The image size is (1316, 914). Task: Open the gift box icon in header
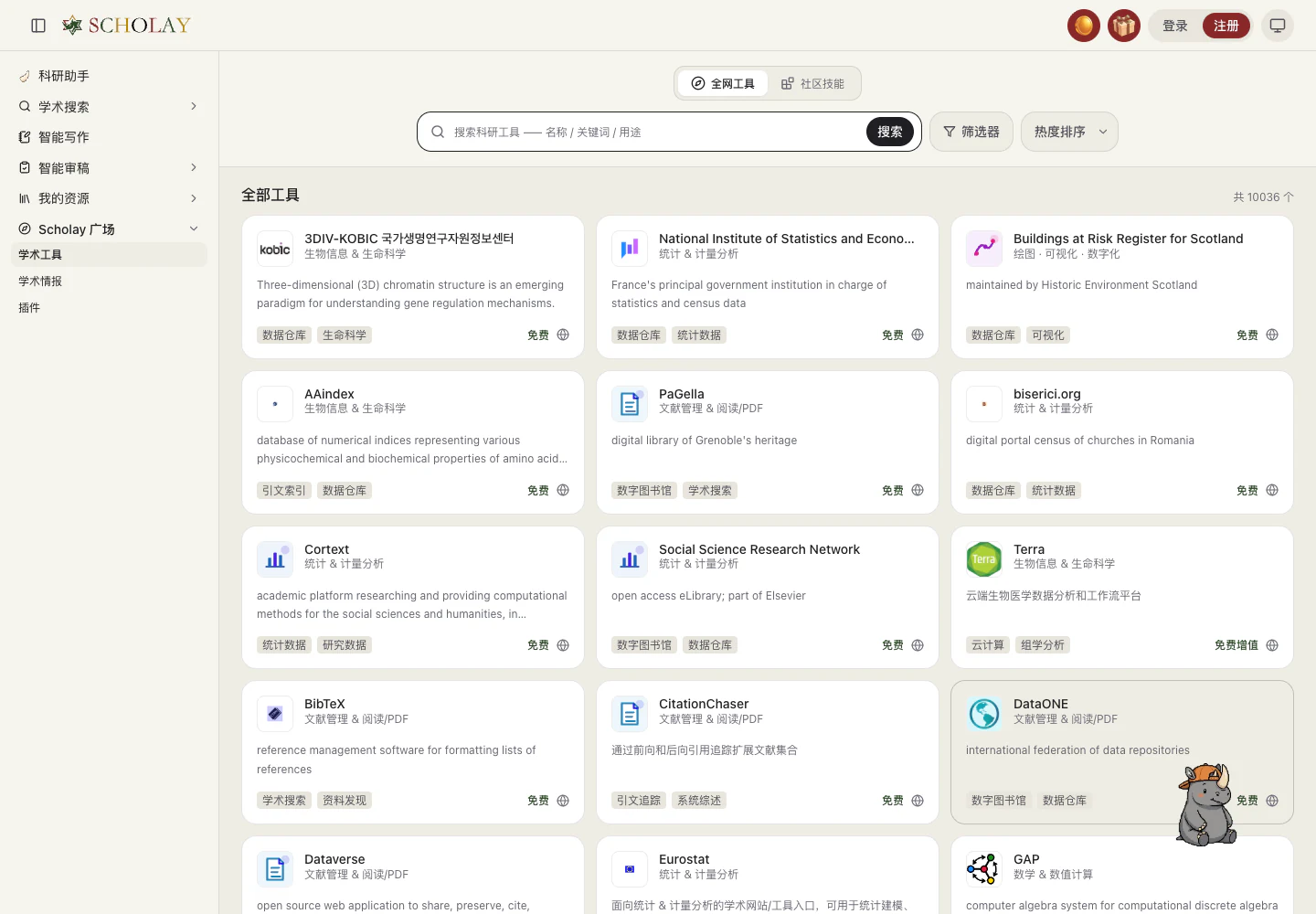point(1124,26)
